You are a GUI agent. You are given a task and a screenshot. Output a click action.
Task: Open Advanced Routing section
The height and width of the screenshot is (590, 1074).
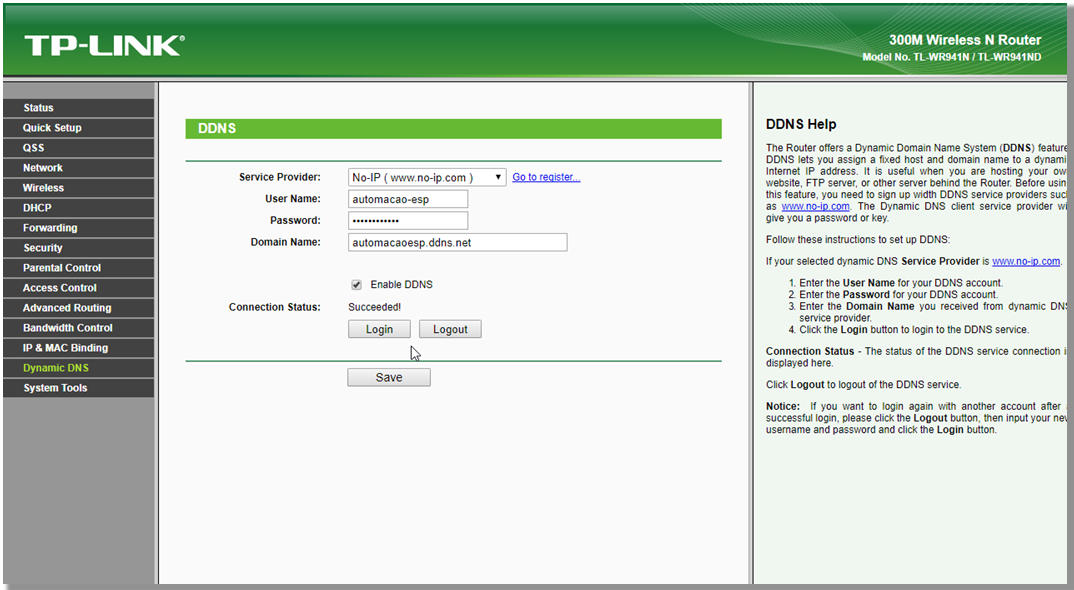point(78,308)
